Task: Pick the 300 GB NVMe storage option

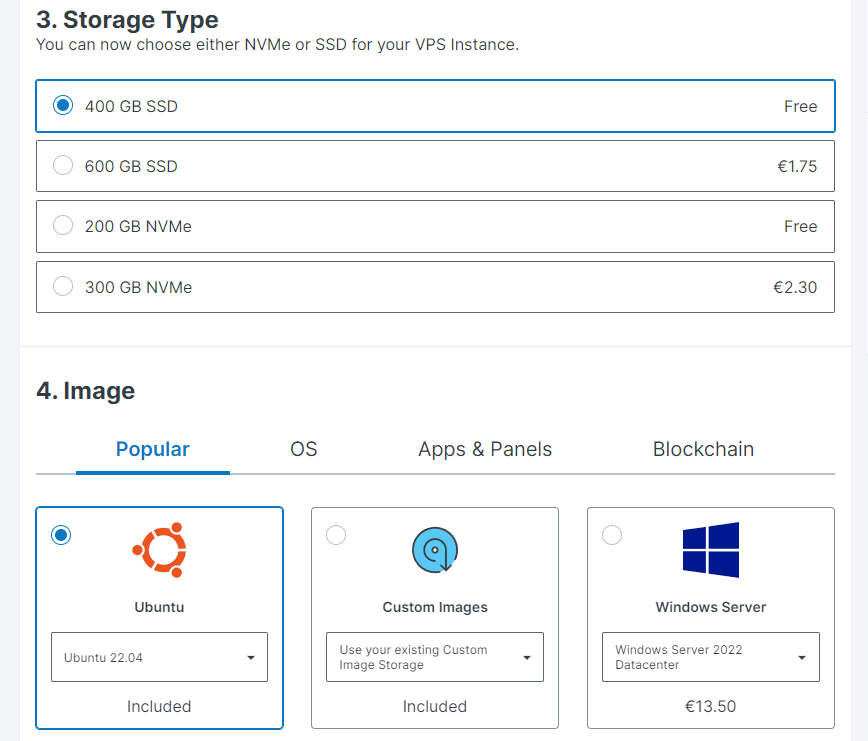Action: coord(63,287)
